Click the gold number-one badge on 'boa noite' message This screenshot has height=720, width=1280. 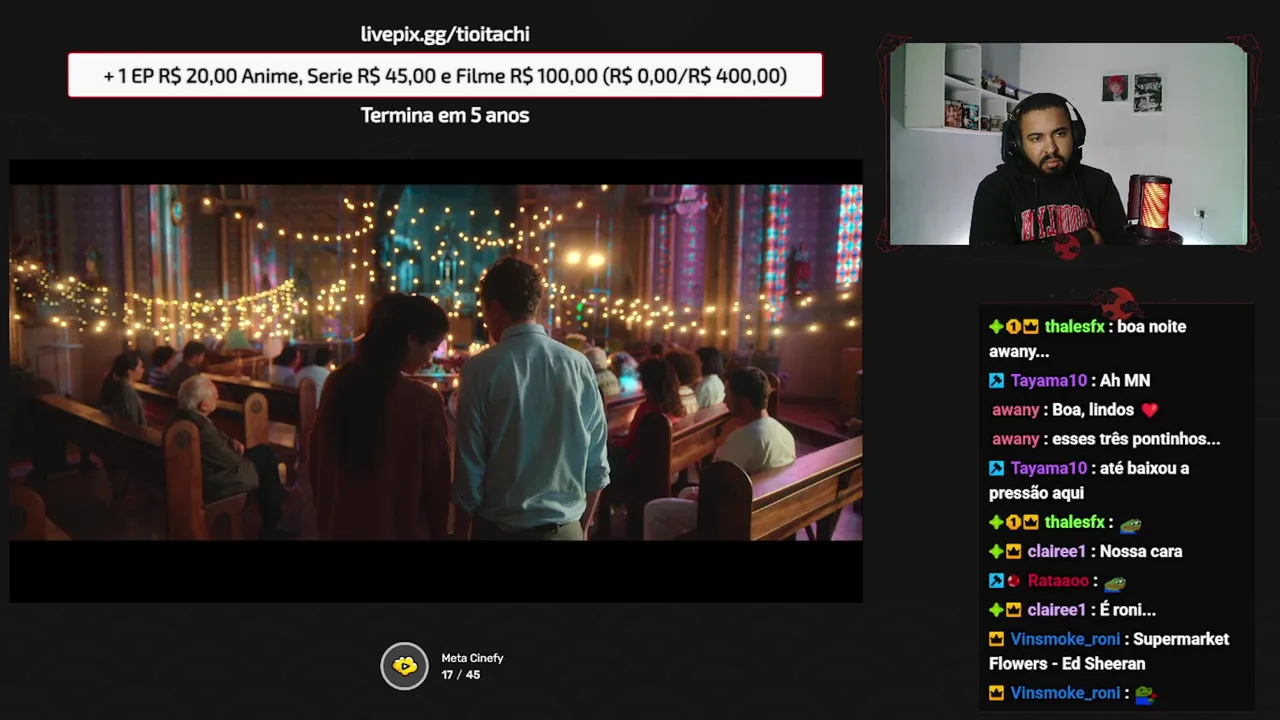[x=1013, y=327]
